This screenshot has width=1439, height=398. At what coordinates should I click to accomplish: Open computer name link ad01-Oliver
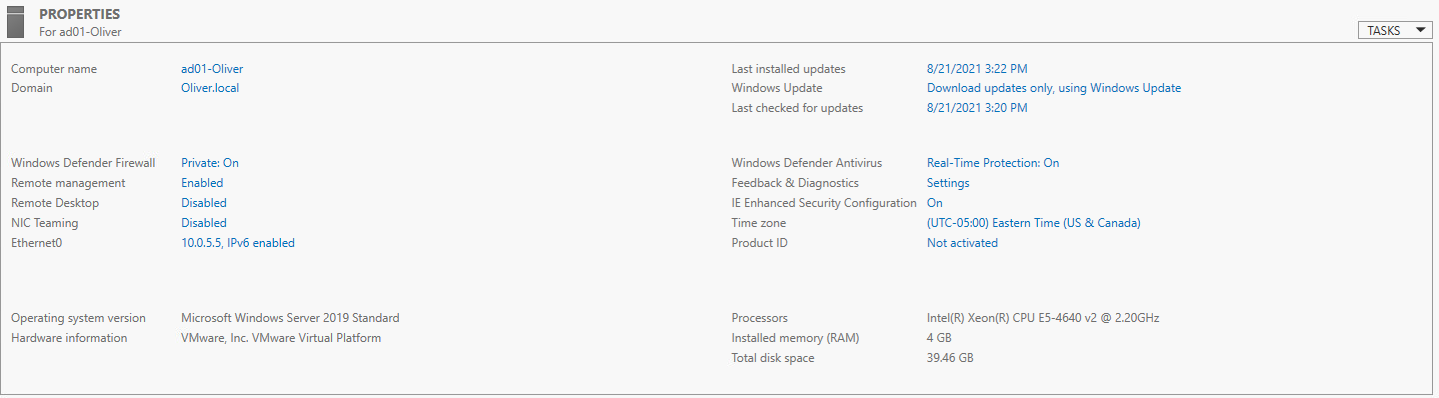(212, 69)
